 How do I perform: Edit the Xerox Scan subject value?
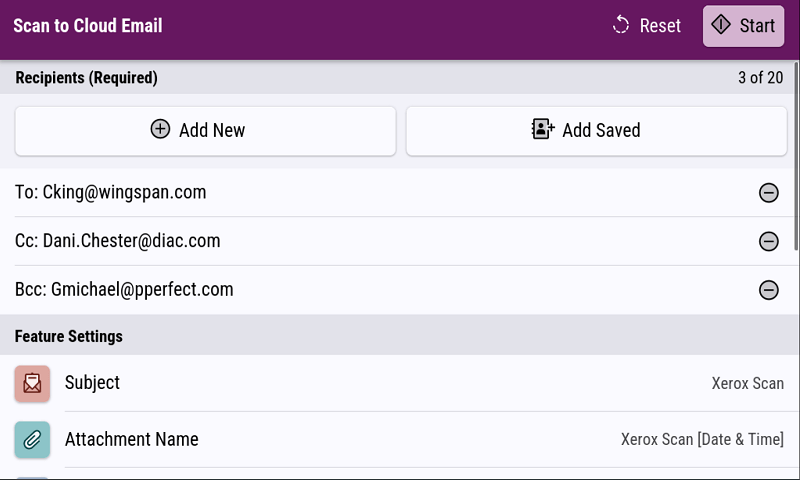(x=747, y=383)
